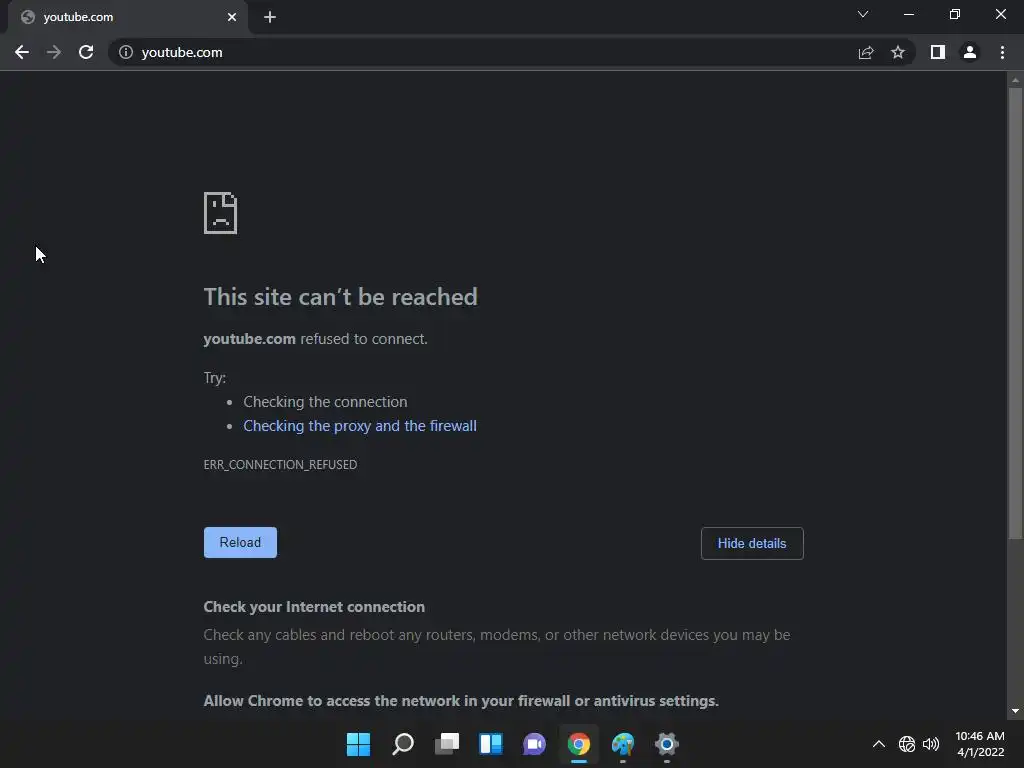Image resolution: width=1024 pixels, height=768 pixels.
Task: Open the Teams Chat taskbar icon
Action: (534, 744)
